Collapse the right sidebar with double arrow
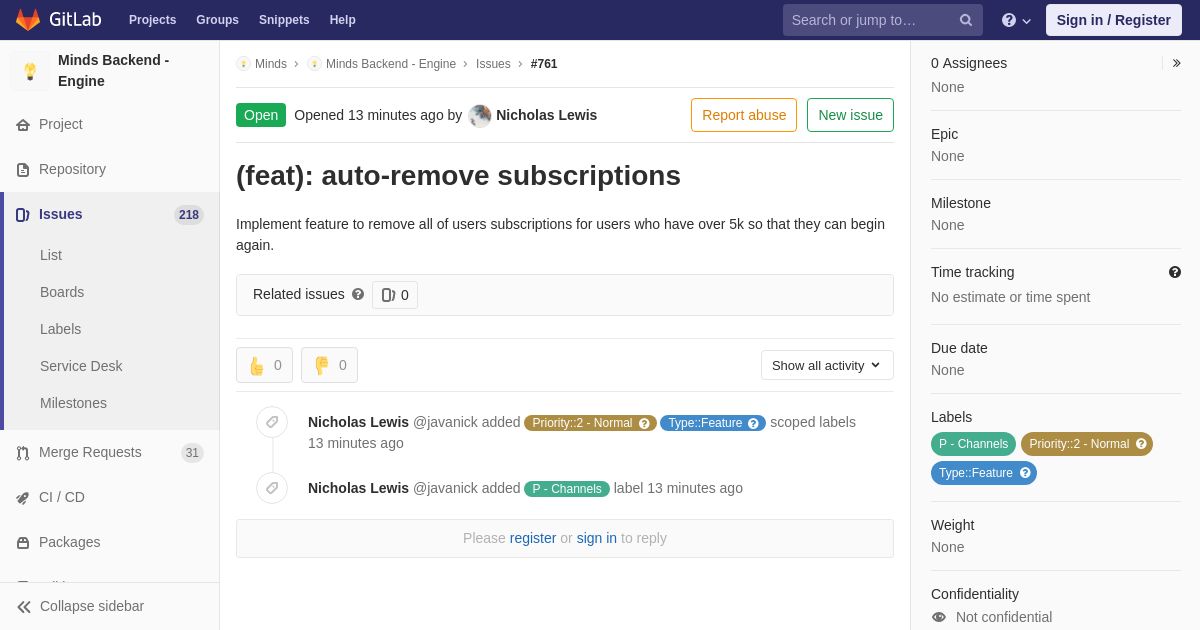This screenshot has height=630, width=1200. 1176,63
